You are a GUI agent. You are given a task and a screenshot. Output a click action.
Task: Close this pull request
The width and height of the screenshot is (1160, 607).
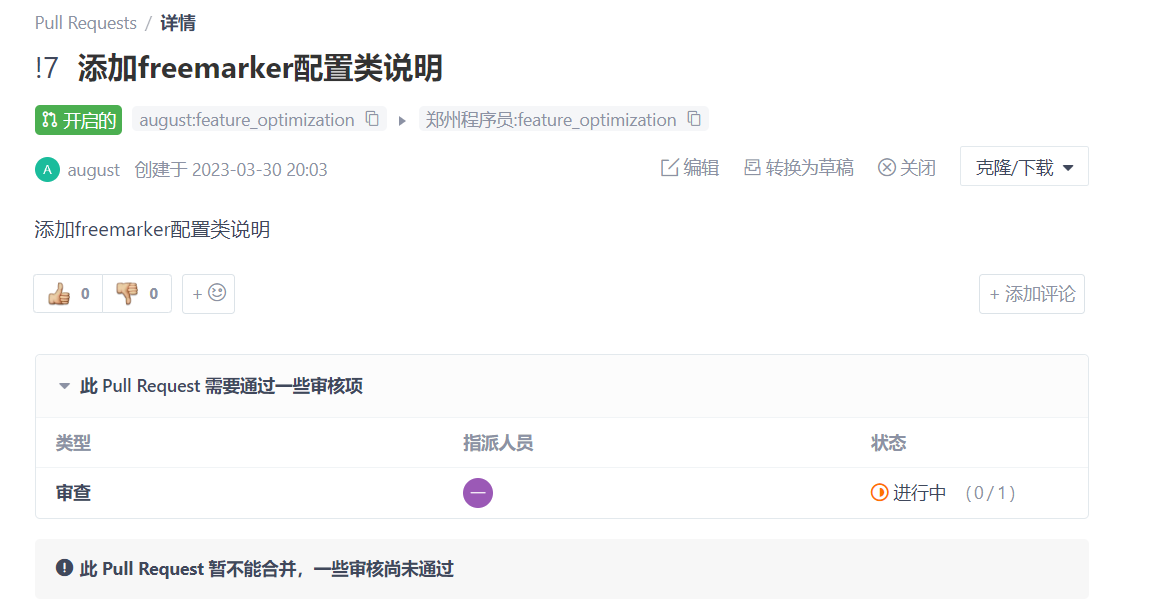point(906,168)
